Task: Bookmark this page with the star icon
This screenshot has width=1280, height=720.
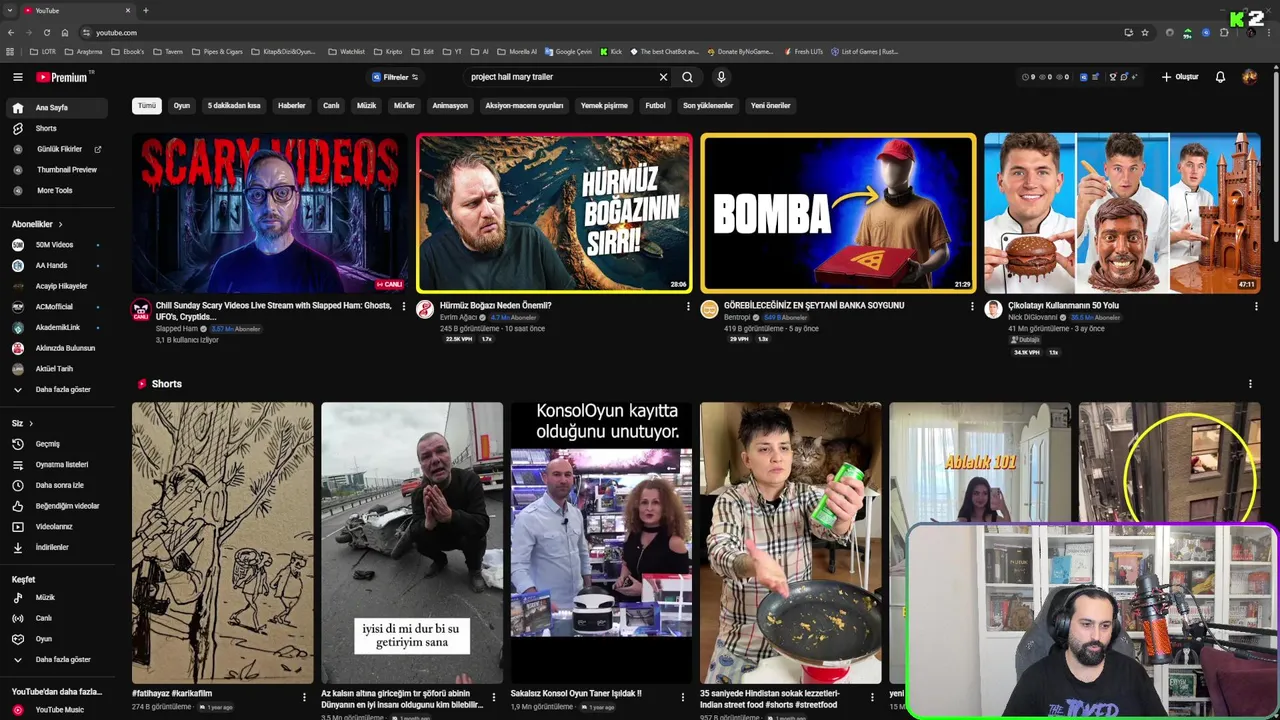Action: [1145, 32]
